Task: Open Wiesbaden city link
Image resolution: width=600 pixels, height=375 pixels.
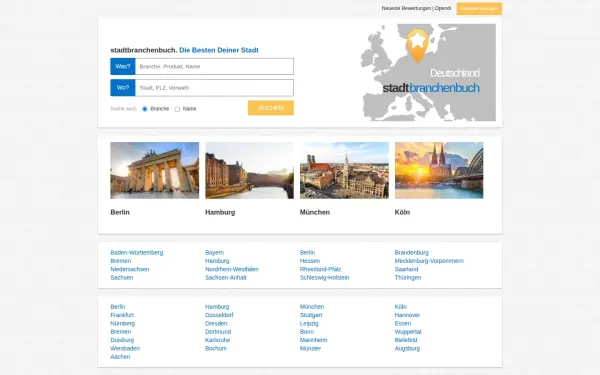Action: coord(125,349)
